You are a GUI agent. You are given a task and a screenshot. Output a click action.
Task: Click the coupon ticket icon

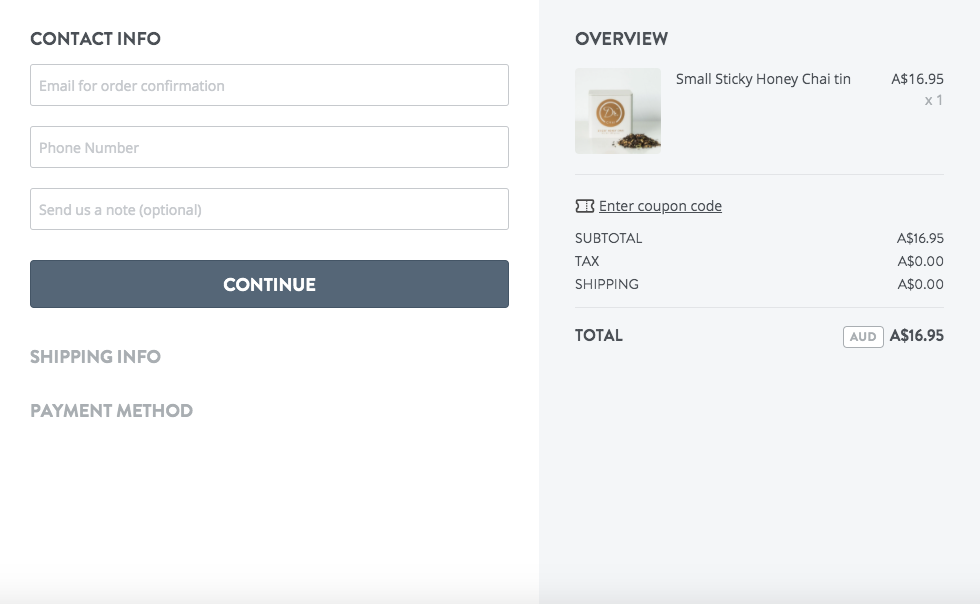[584, 206]
